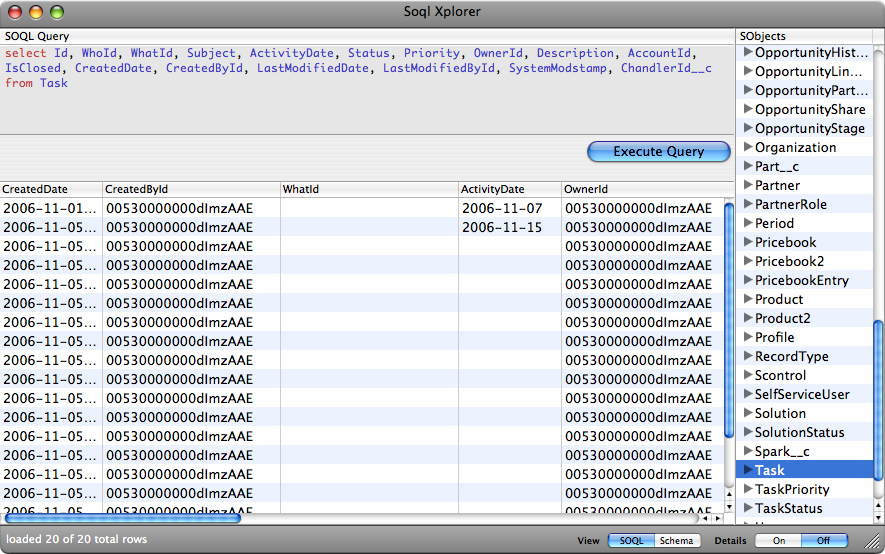Expand the Organization object
Screen dimensions: 885x554
coord(748,147)
